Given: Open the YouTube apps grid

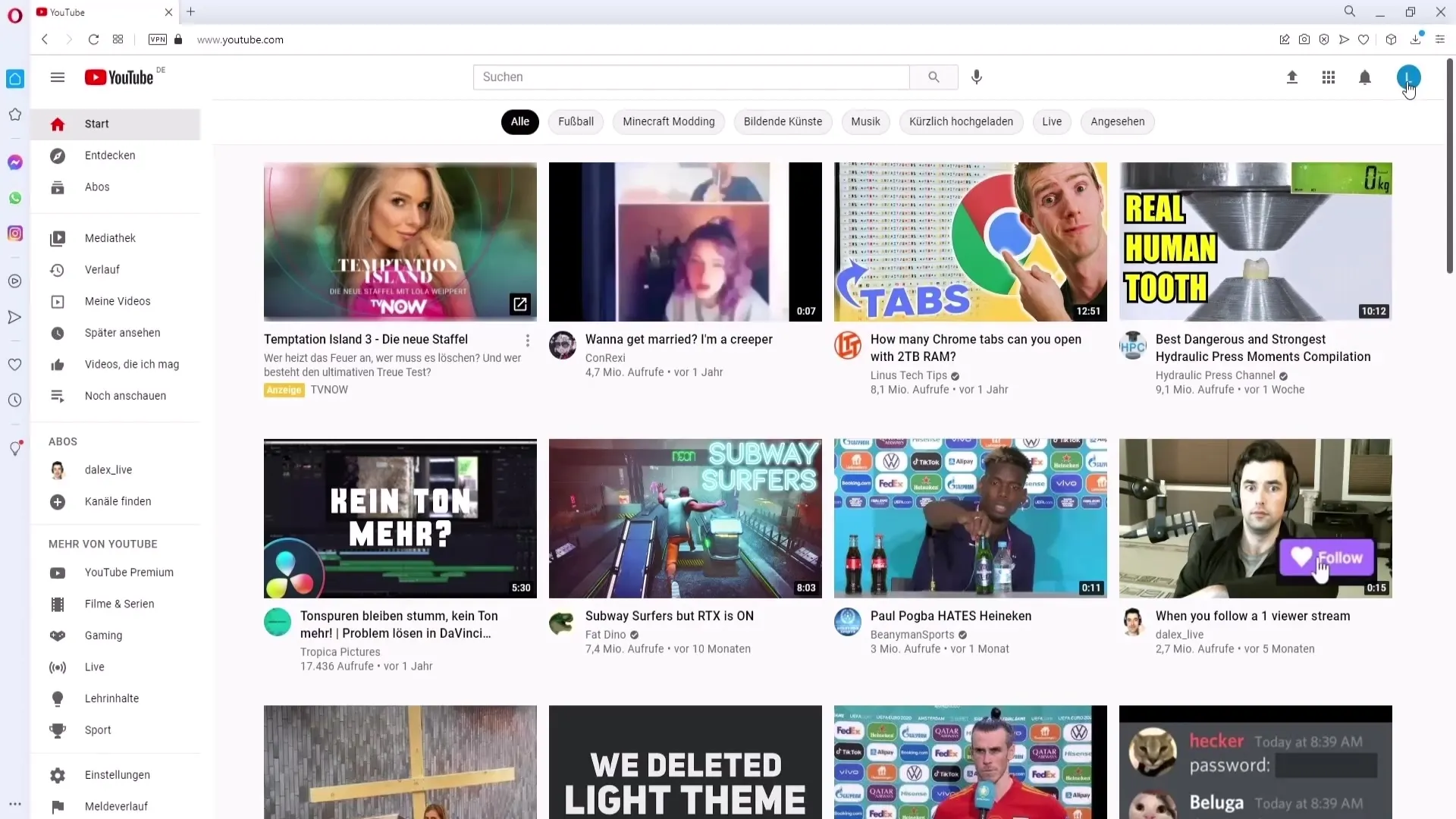Looking at the screenshot, I should (x=1329, y=77).
